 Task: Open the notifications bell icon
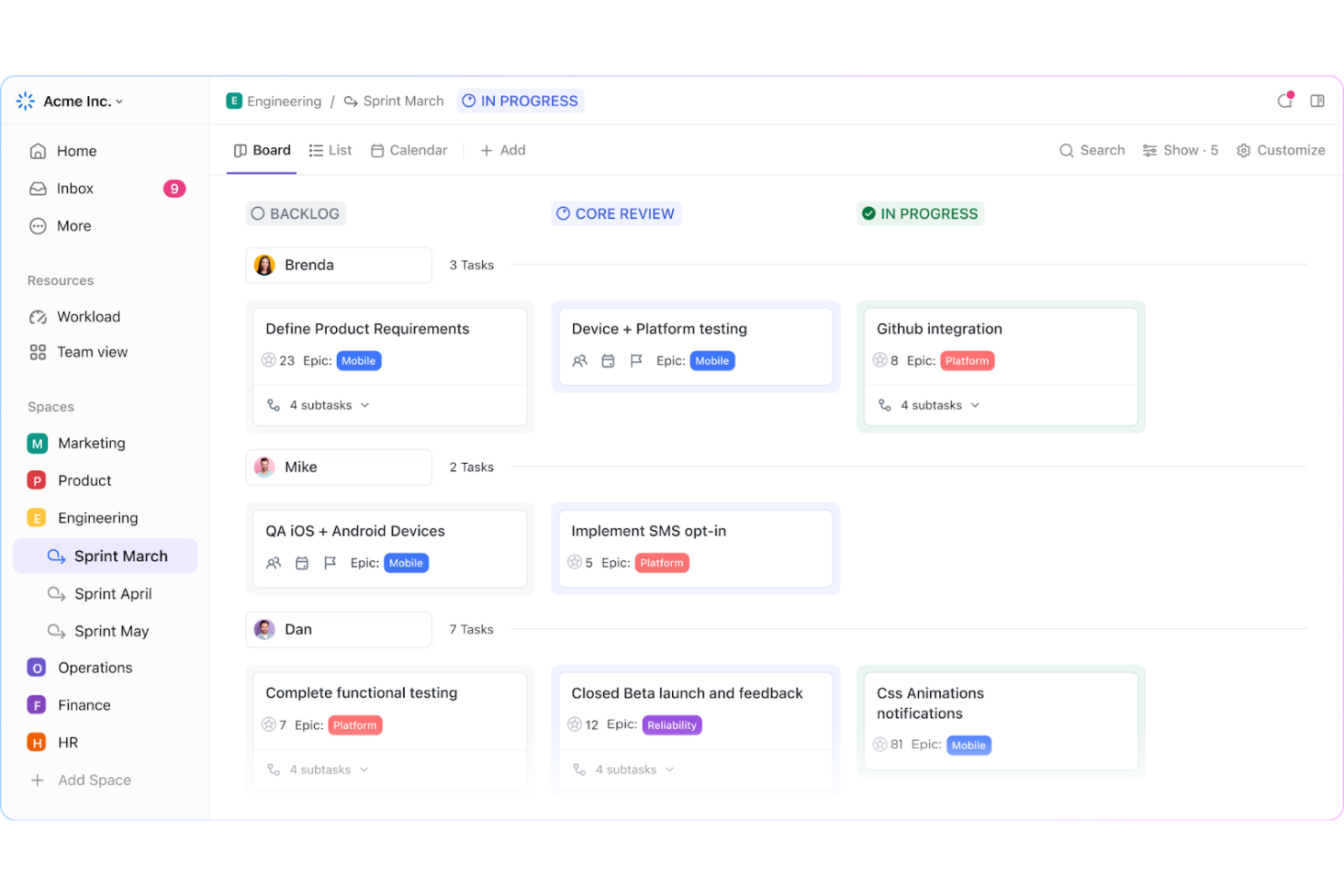(1285, 101)
